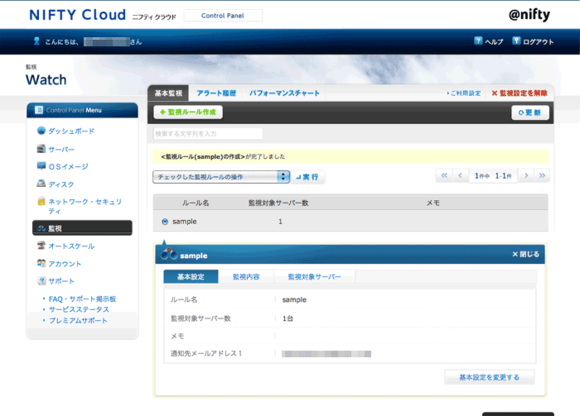Screen dimensions: 580x416
Task: Click the アカウント people icon
Action: coord(41,263)
